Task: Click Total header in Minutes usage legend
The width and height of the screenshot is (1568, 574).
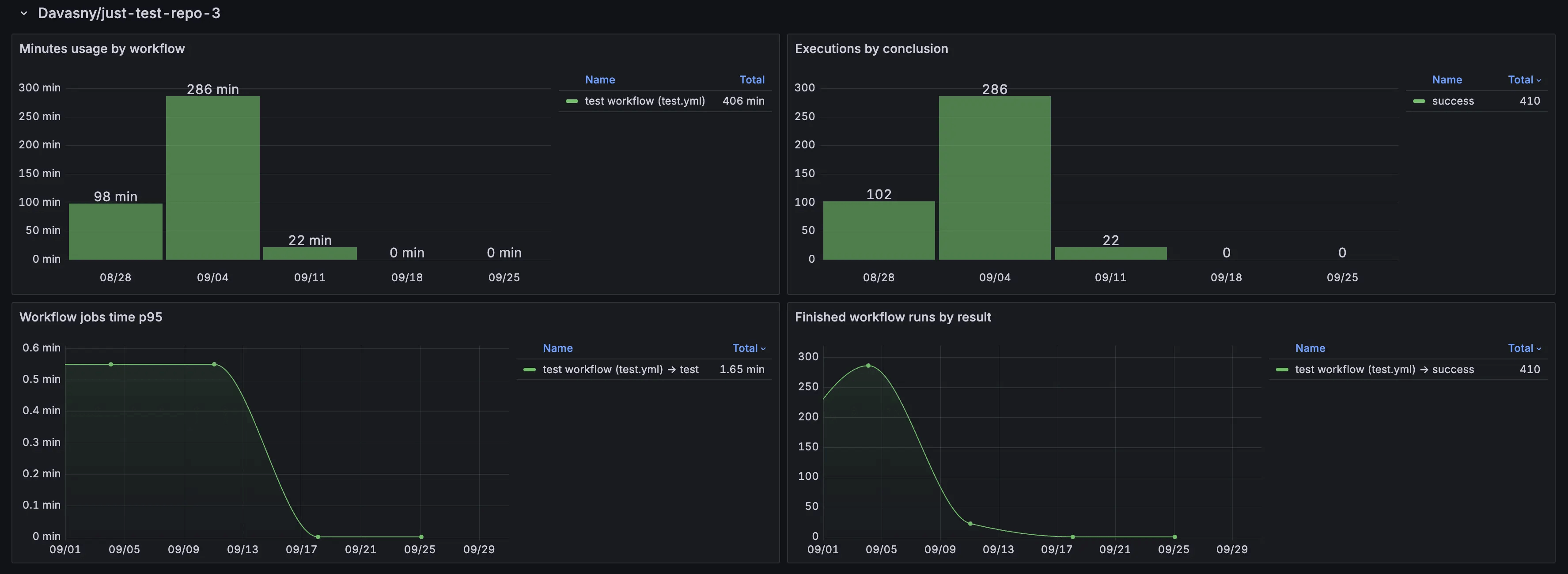Action: pos(751,80)
